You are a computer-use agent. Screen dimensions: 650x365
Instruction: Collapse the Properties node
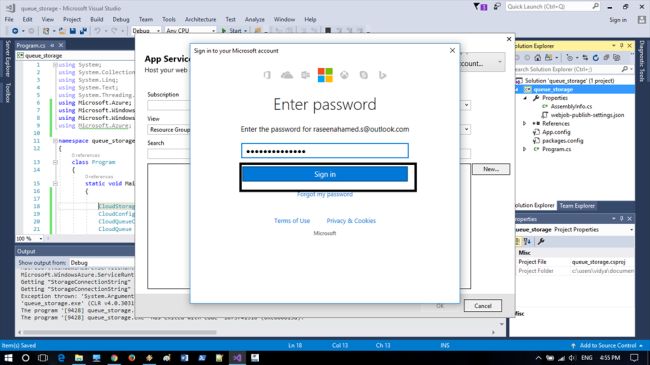(525, 98)
